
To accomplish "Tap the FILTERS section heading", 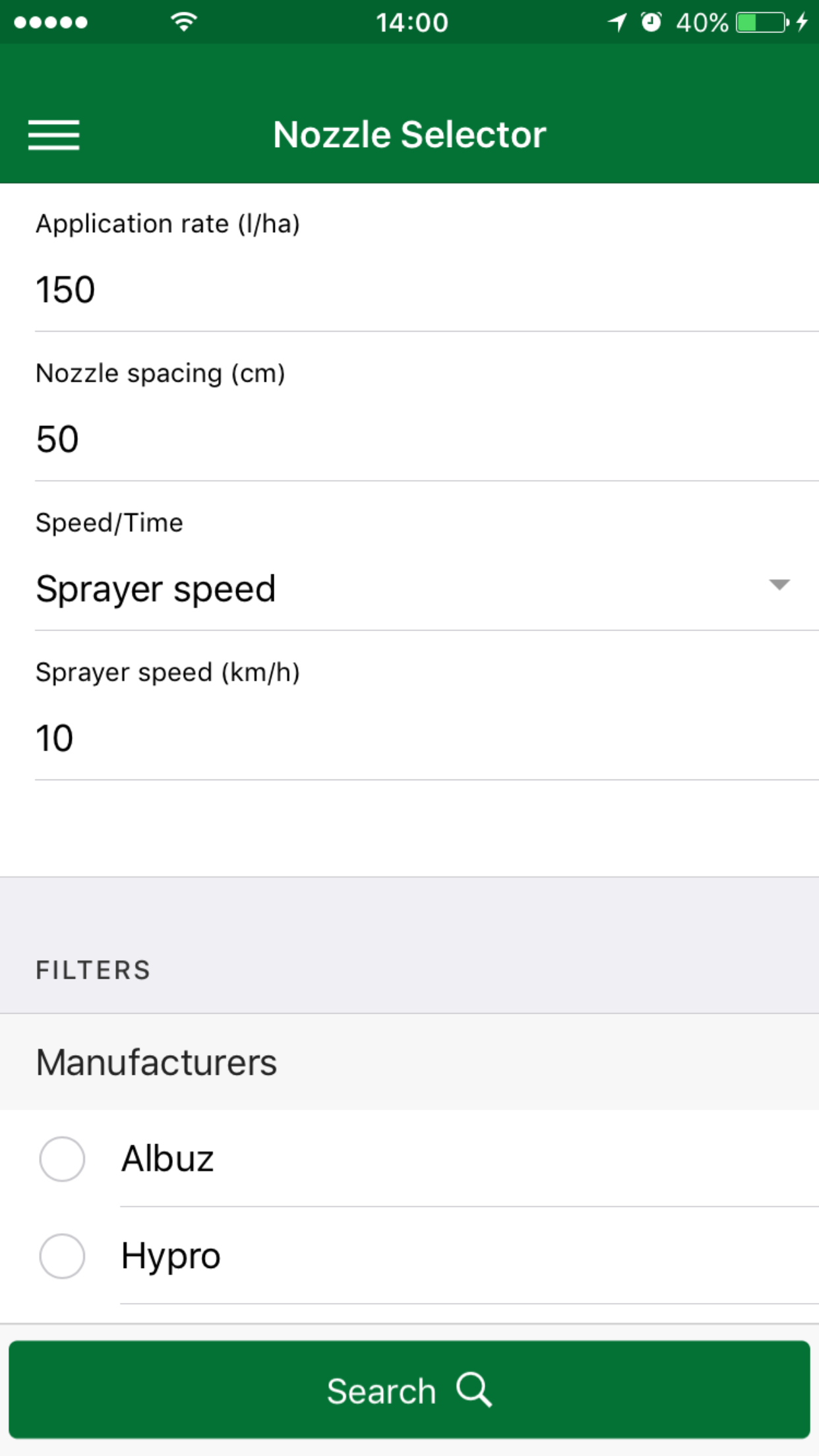I will point(93,970).
